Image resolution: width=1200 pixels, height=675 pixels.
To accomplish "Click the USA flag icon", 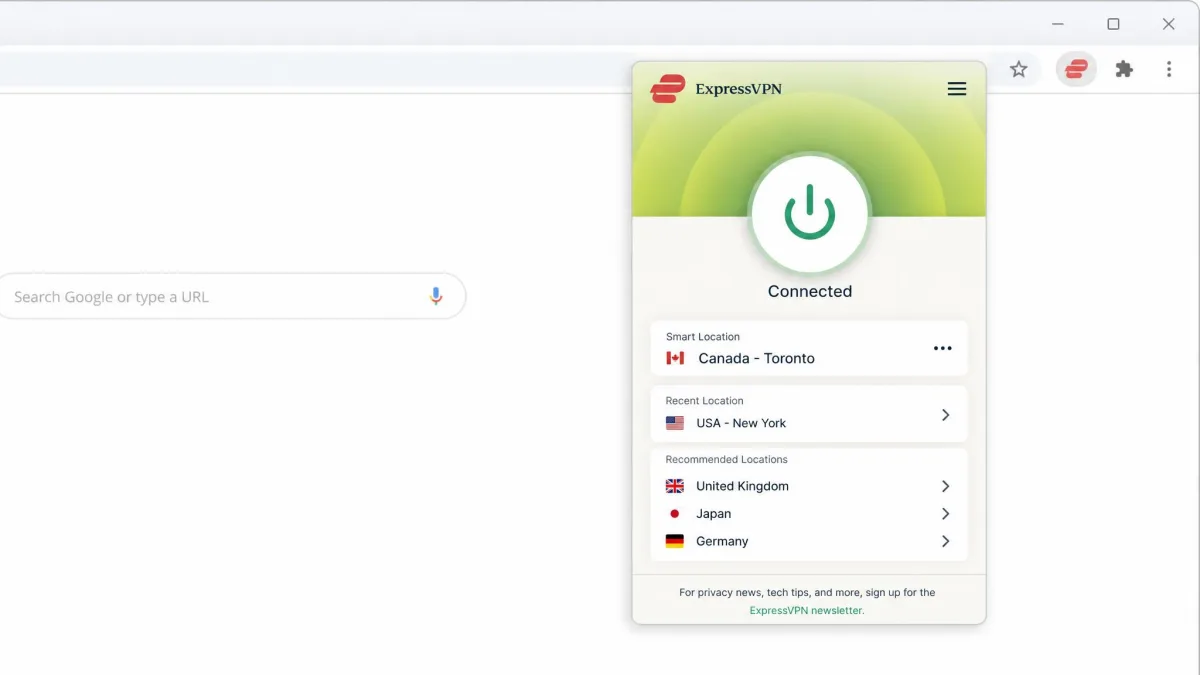I will tap(675, 423).
